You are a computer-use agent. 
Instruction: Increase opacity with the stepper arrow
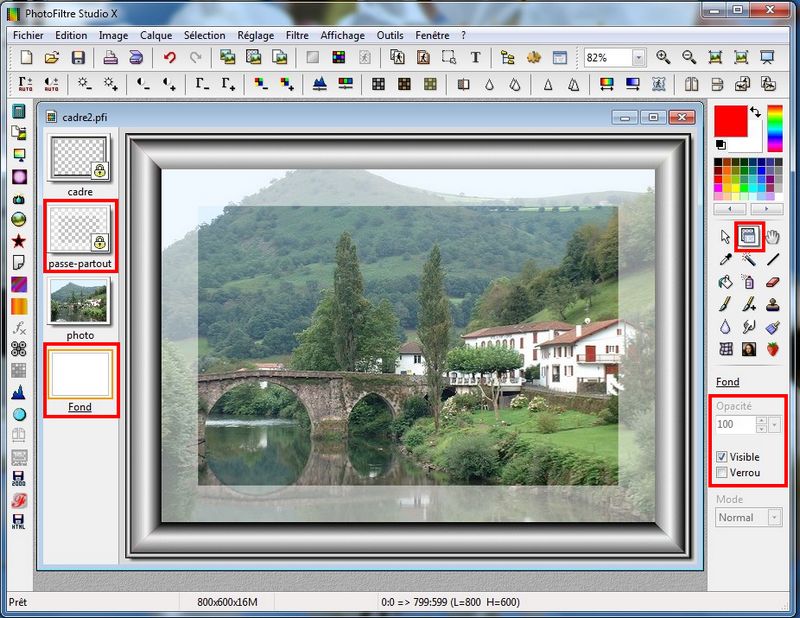[x=761, y=421]
